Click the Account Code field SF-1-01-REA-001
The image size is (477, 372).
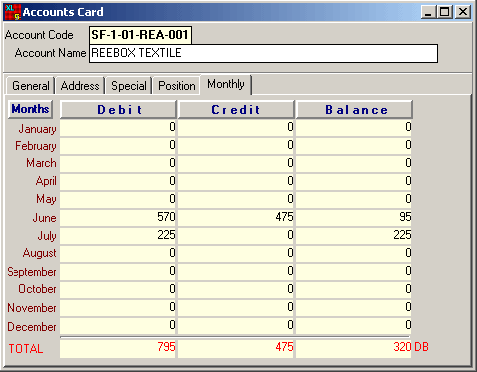pos(140,35)
